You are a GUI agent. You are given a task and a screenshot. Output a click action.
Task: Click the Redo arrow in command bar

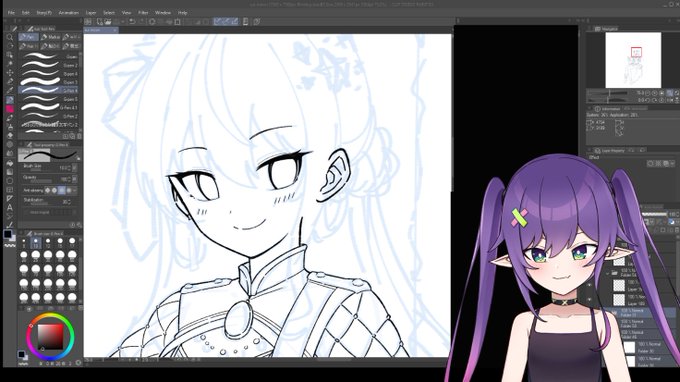[141, 22]
